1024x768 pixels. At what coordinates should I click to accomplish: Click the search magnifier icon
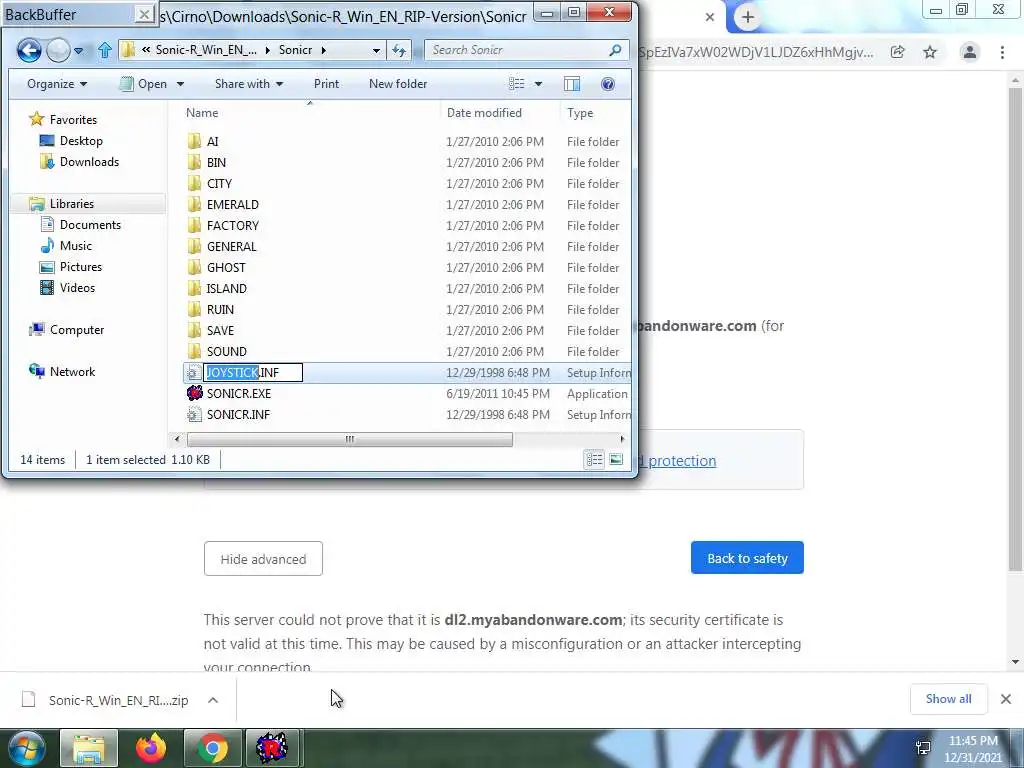(615, 50)
